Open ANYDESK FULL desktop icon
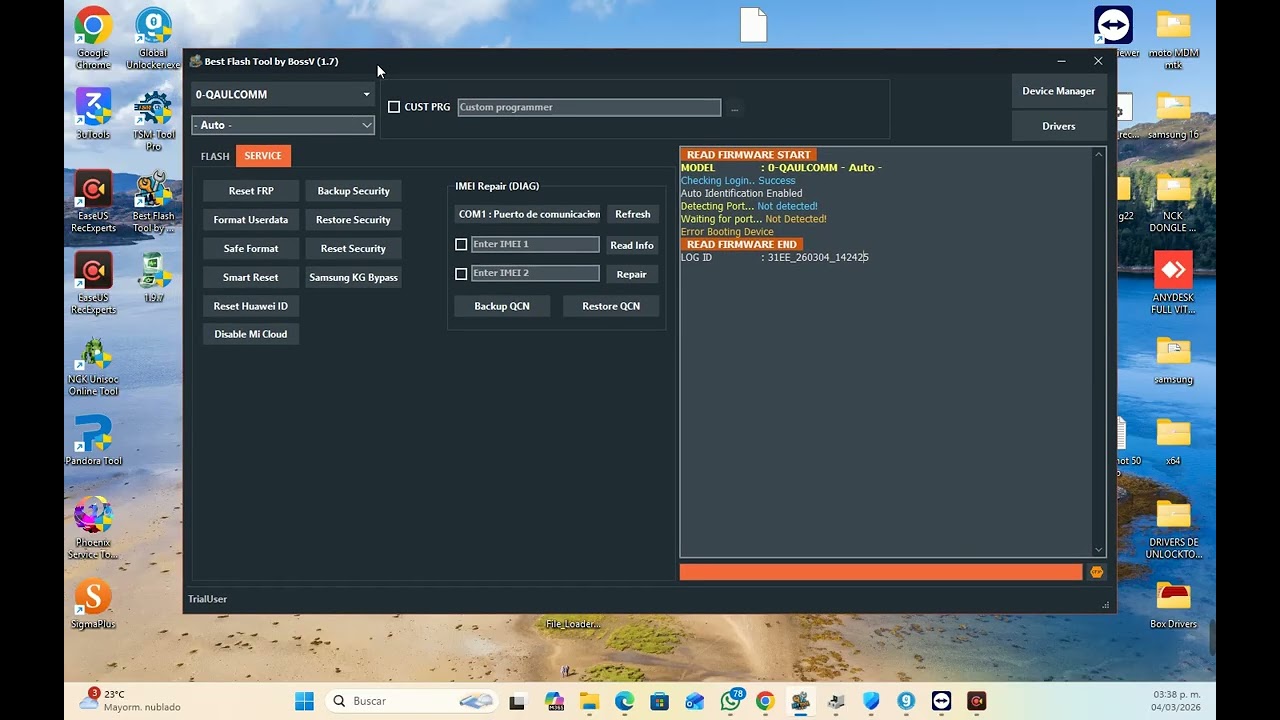1280x720 pixels. [x=1173, y=283]
